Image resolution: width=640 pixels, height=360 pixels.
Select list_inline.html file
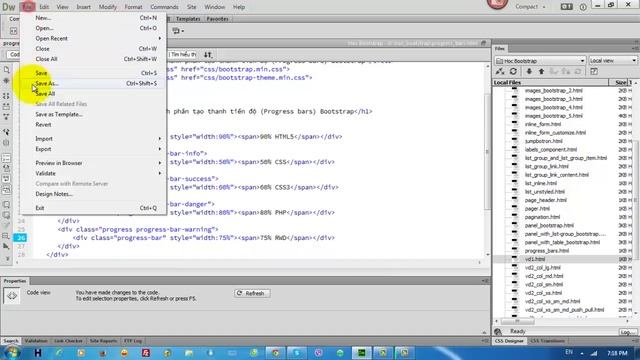[540, 183]
